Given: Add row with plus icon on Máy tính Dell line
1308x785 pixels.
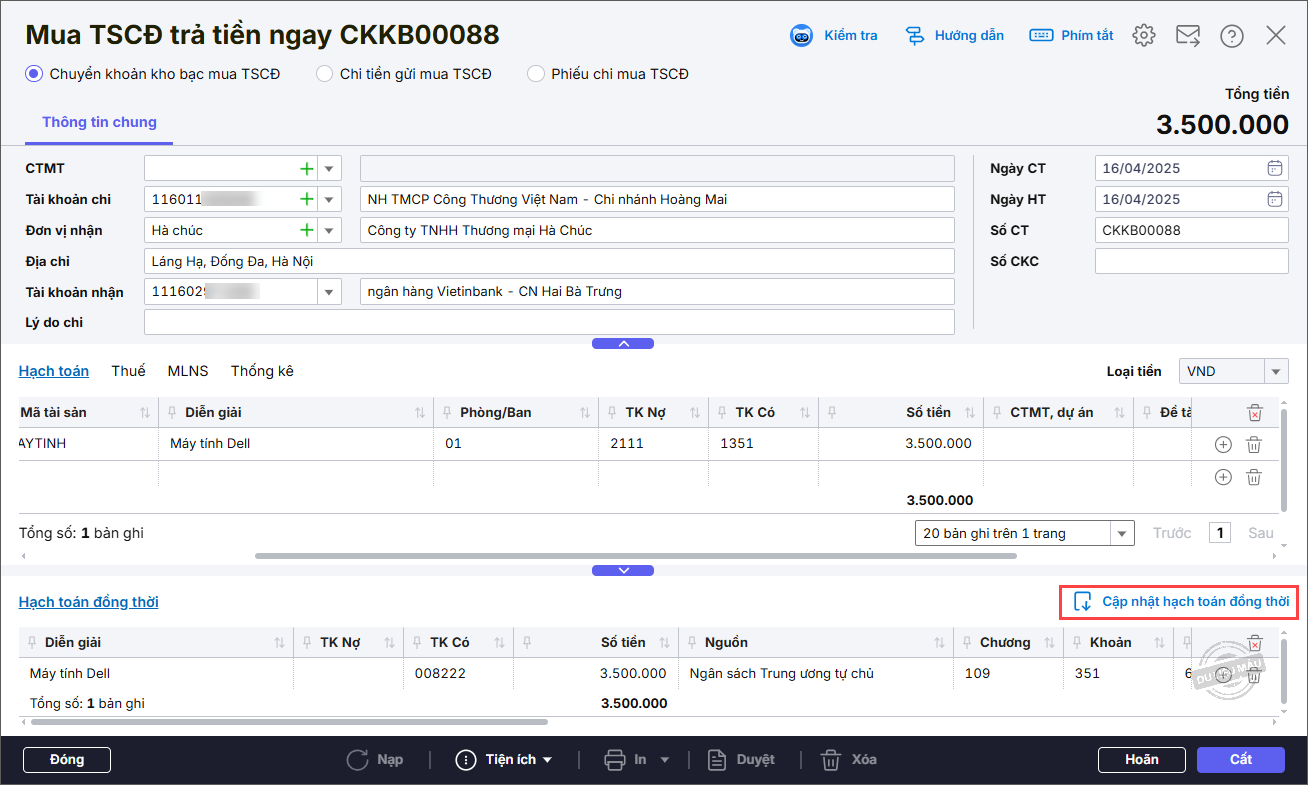Looking at the screenshot, I should (x=1222, y=445).
